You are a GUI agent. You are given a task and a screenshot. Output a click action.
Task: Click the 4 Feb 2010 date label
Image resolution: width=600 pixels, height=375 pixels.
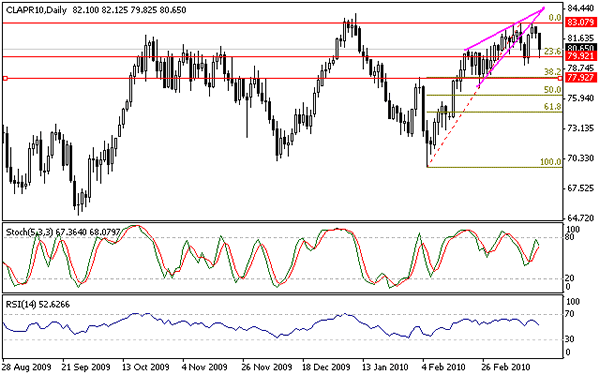tap(443, 367)
